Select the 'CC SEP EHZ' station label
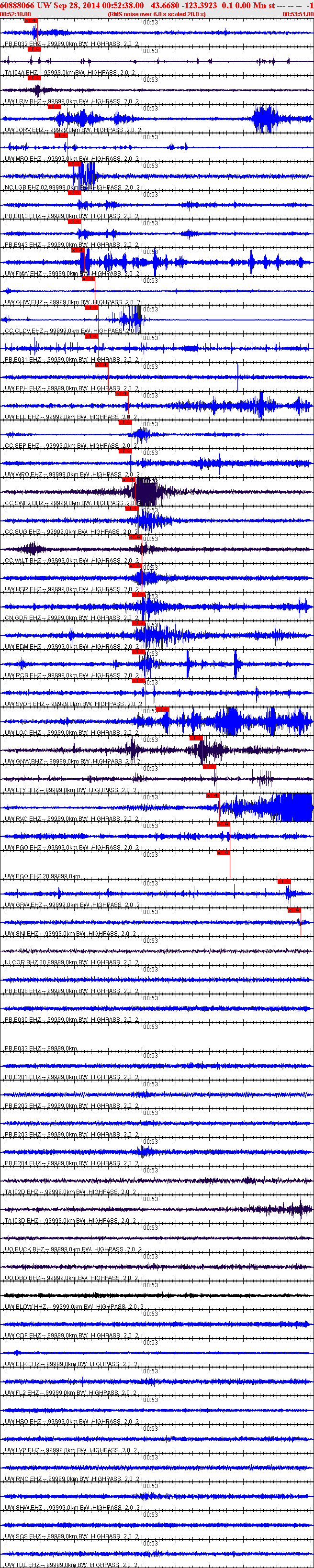The width and height of the screenshot is (314, 1568). 23,445
